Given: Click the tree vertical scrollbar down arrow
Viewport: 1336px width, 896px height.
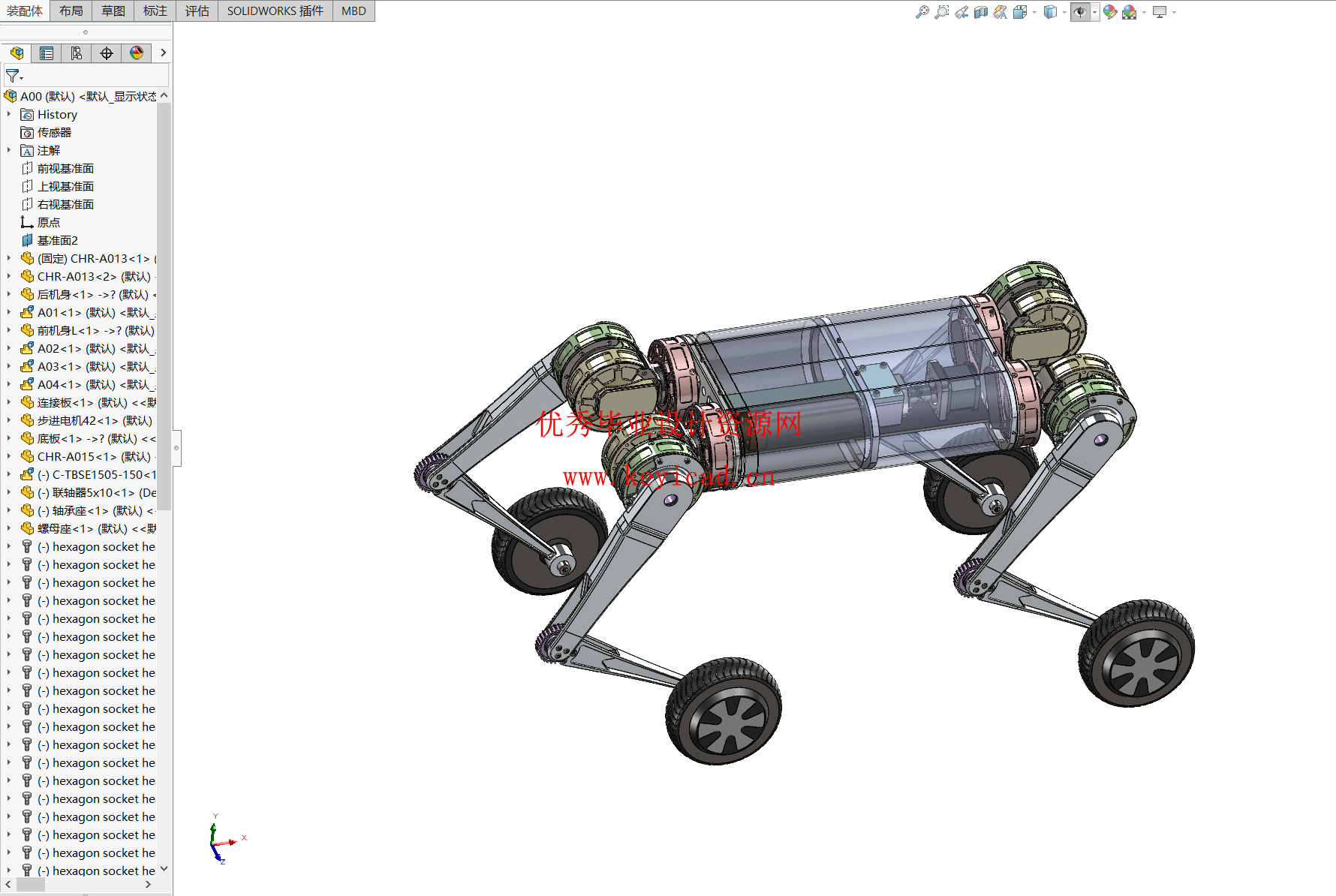Looking at the screenshot, I should tap(164, 869).
